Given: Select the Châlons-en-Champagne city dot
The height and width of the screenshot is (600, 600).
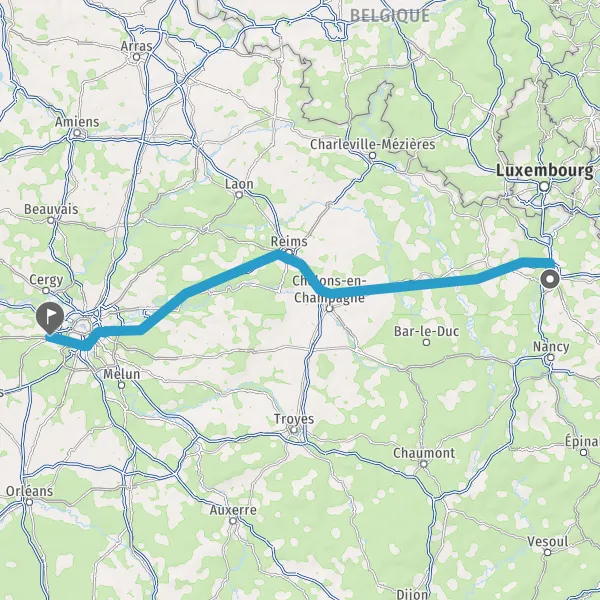Looking at the screenshot, I should point(329,308).
